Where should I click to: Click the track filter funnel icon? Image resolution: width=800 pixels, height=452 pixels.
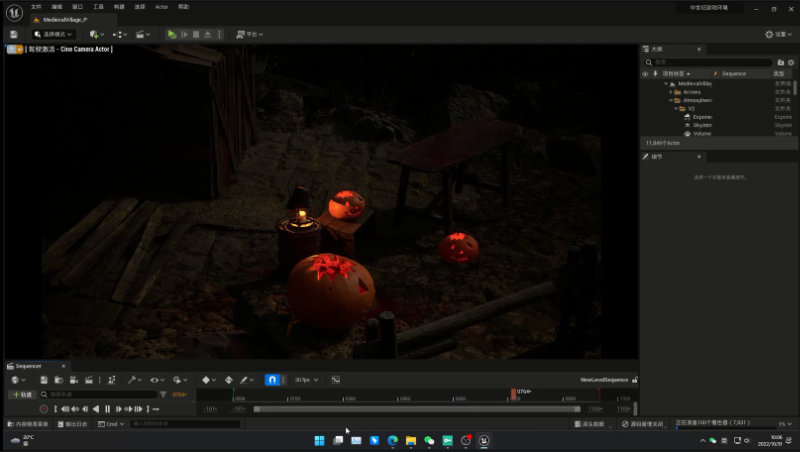coord(163,395)
